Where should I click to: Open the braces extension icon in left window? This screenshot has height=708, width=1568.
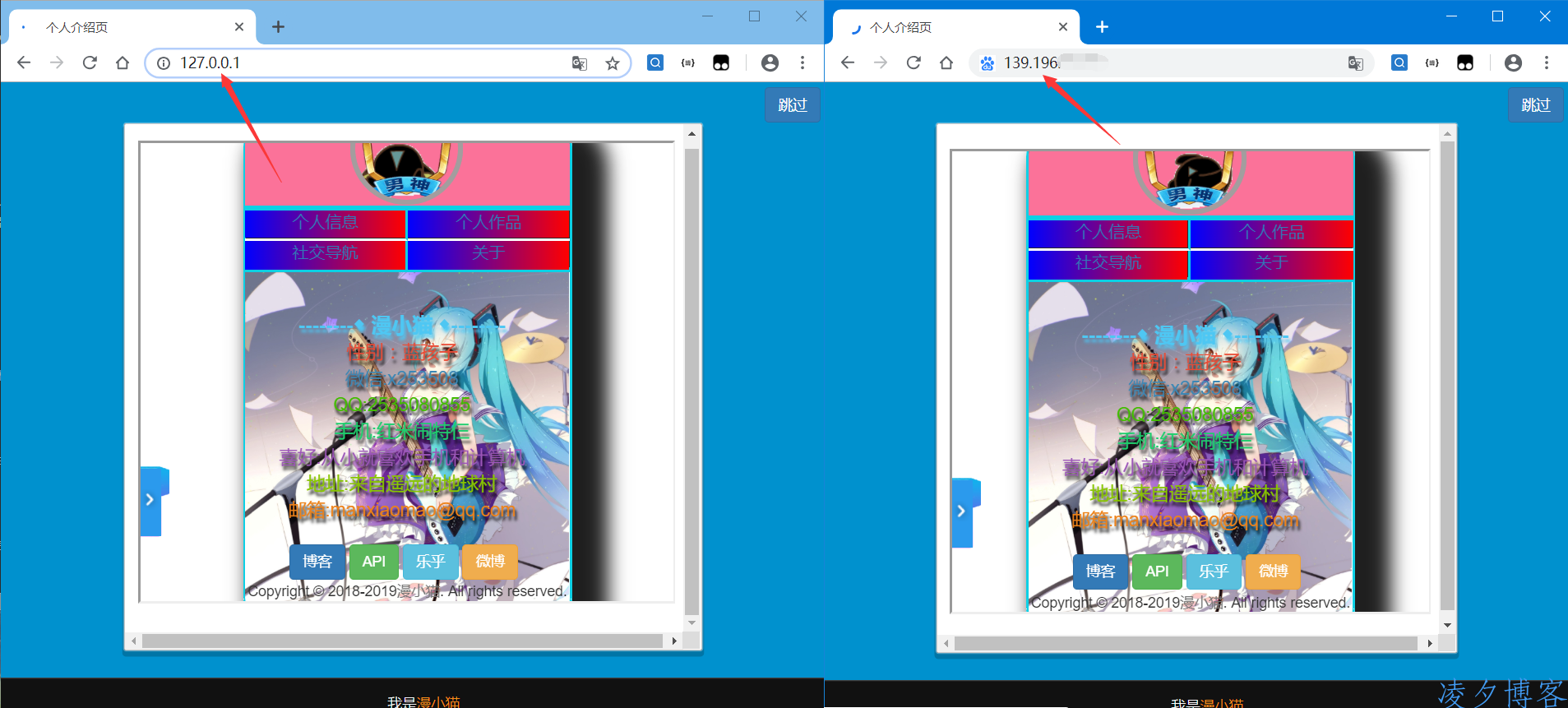point(688,62)
